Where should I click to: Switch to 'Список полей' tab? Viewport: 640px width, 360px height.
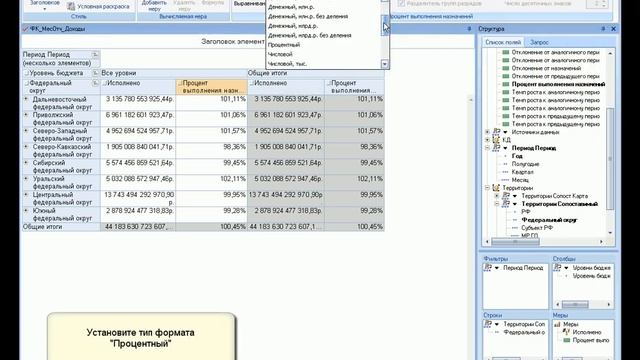pos(503,42)
